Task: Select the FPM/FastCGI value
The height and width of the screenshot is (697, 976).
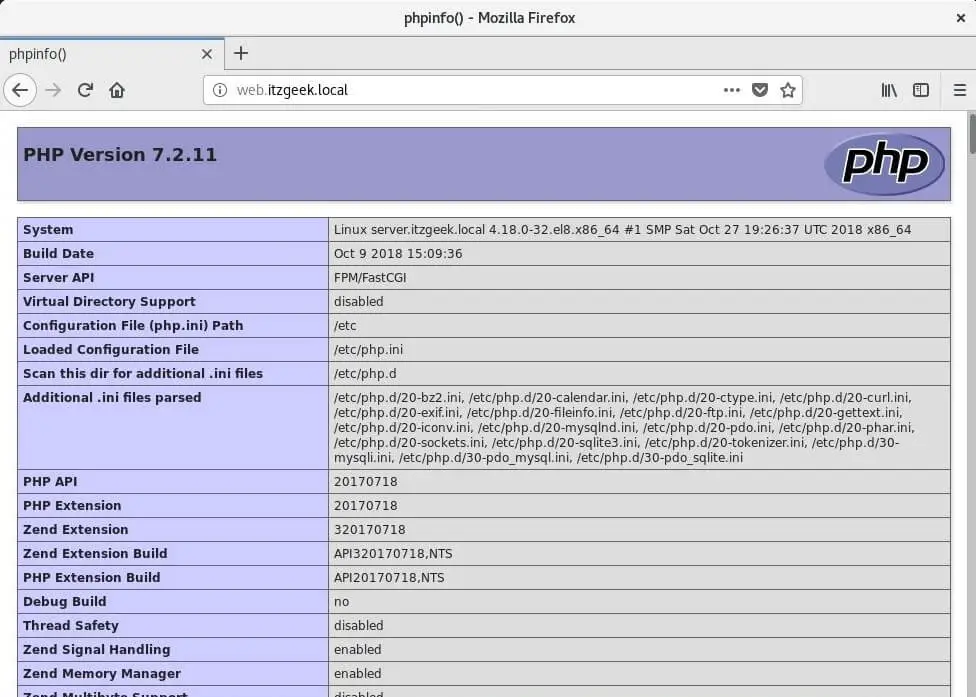Action: point(370,278)
